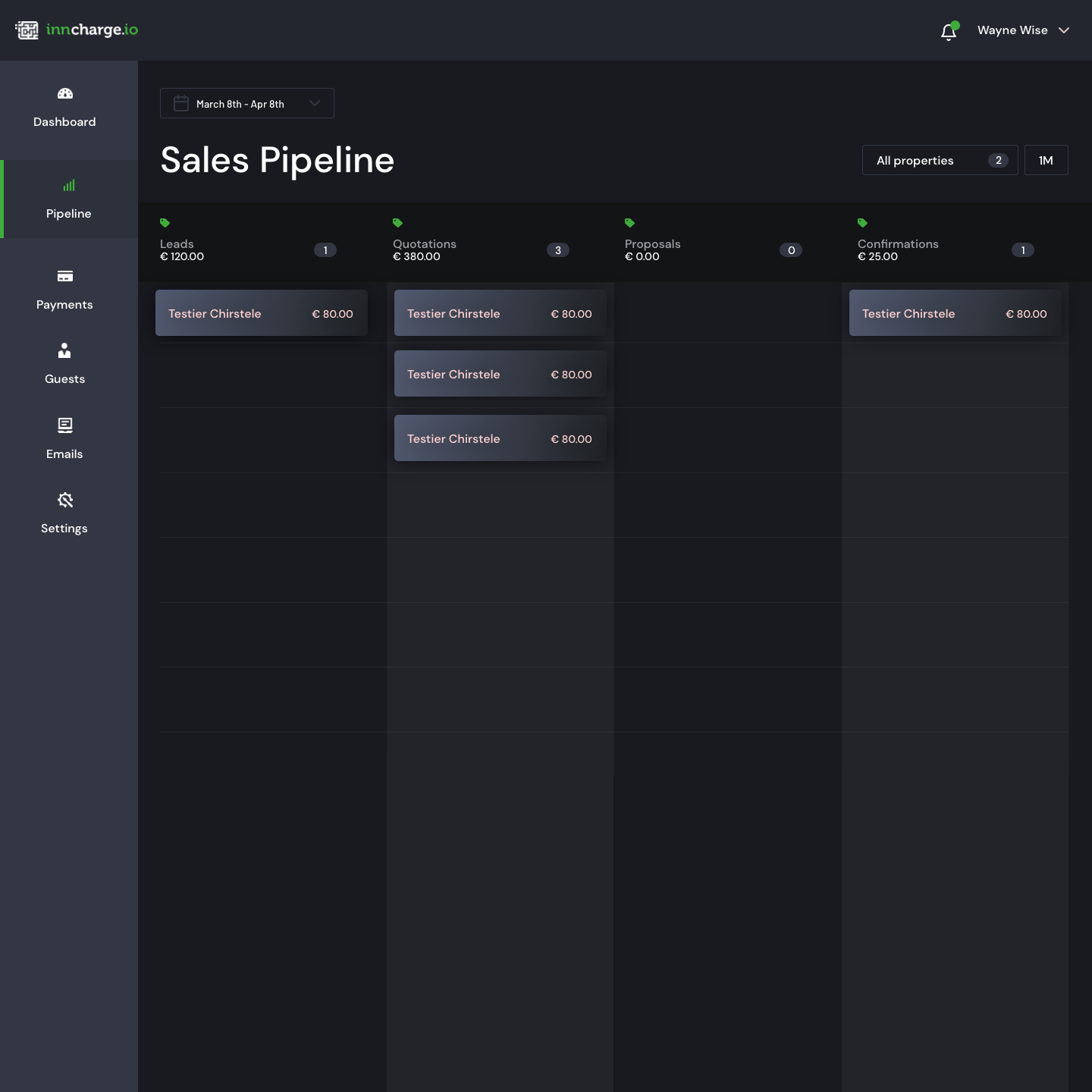Select the Payments card icon
Viewport: 1092px width, 1092px height.
coord(65,277)
